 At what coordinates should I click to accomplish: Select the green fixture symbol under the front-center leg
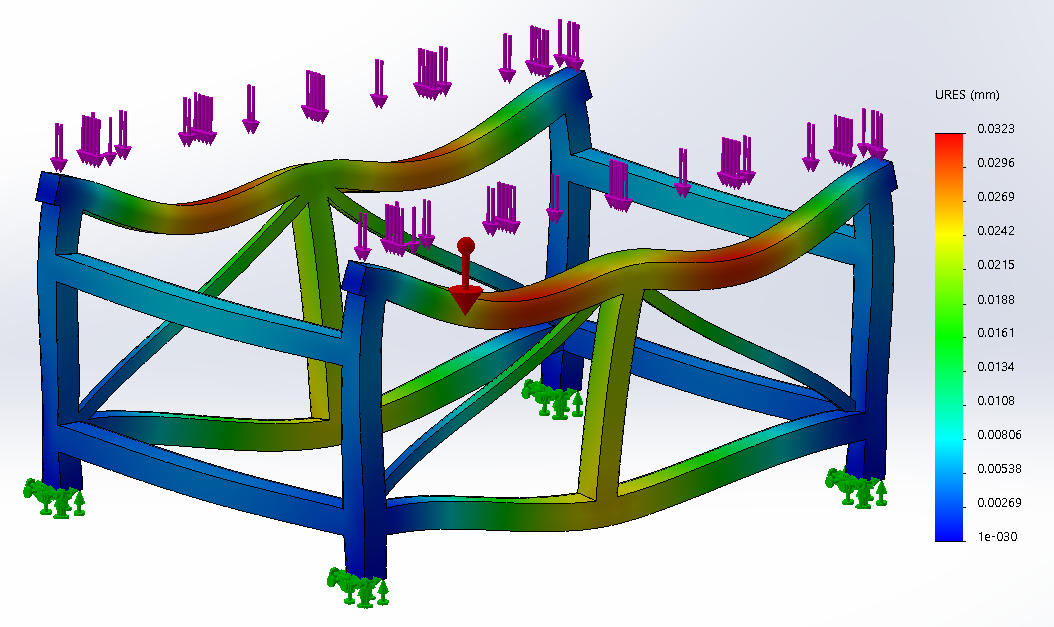pos(358,587)
